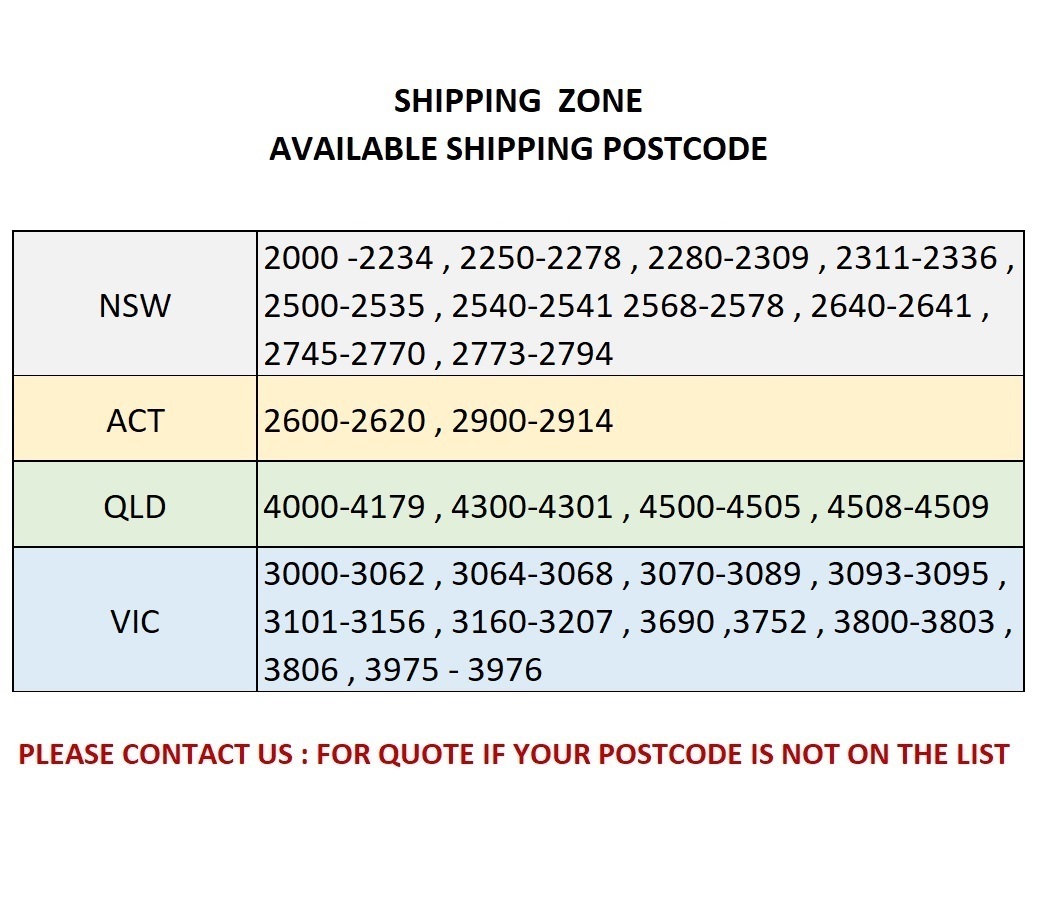Click ACT postcode range 2600-2620
This screenshot has height=900, width=1050.
point(345,421)
